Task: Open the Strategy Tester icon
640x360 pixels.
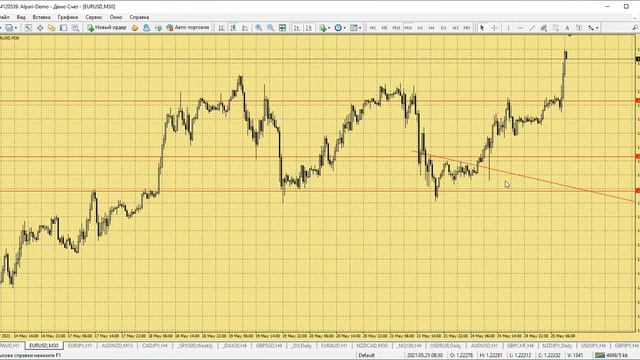Action: [x=76, y=27]
